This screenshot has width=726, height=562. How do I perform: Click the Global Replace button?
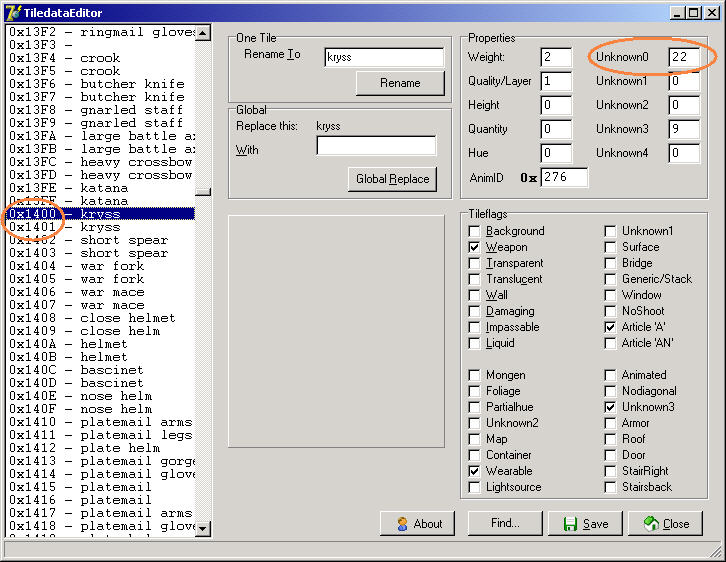392,179
